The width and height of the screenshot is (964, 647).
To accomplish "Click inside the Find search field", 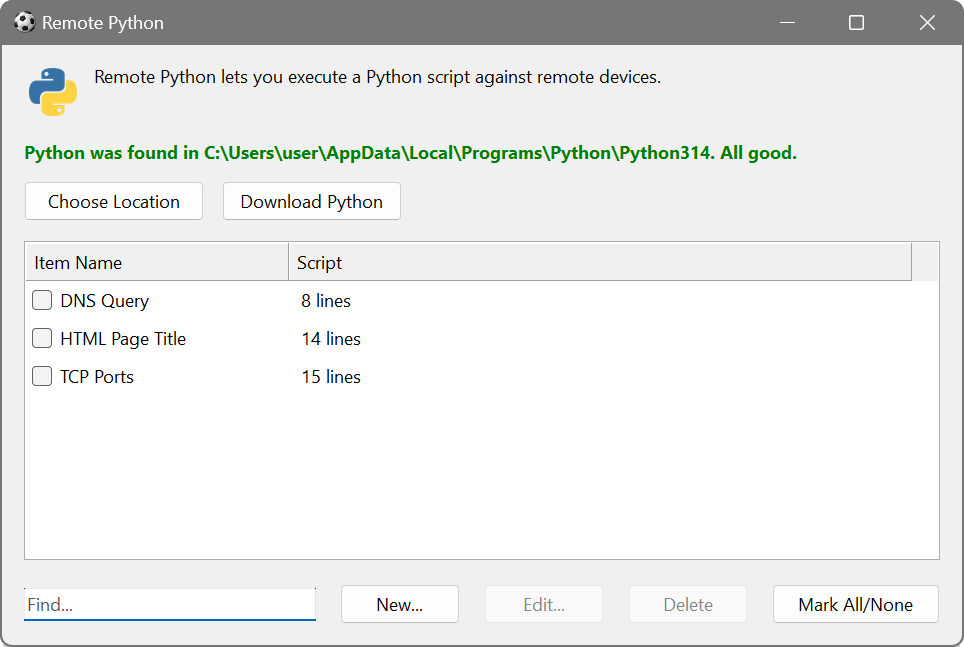I will click(x=169, y=604).
